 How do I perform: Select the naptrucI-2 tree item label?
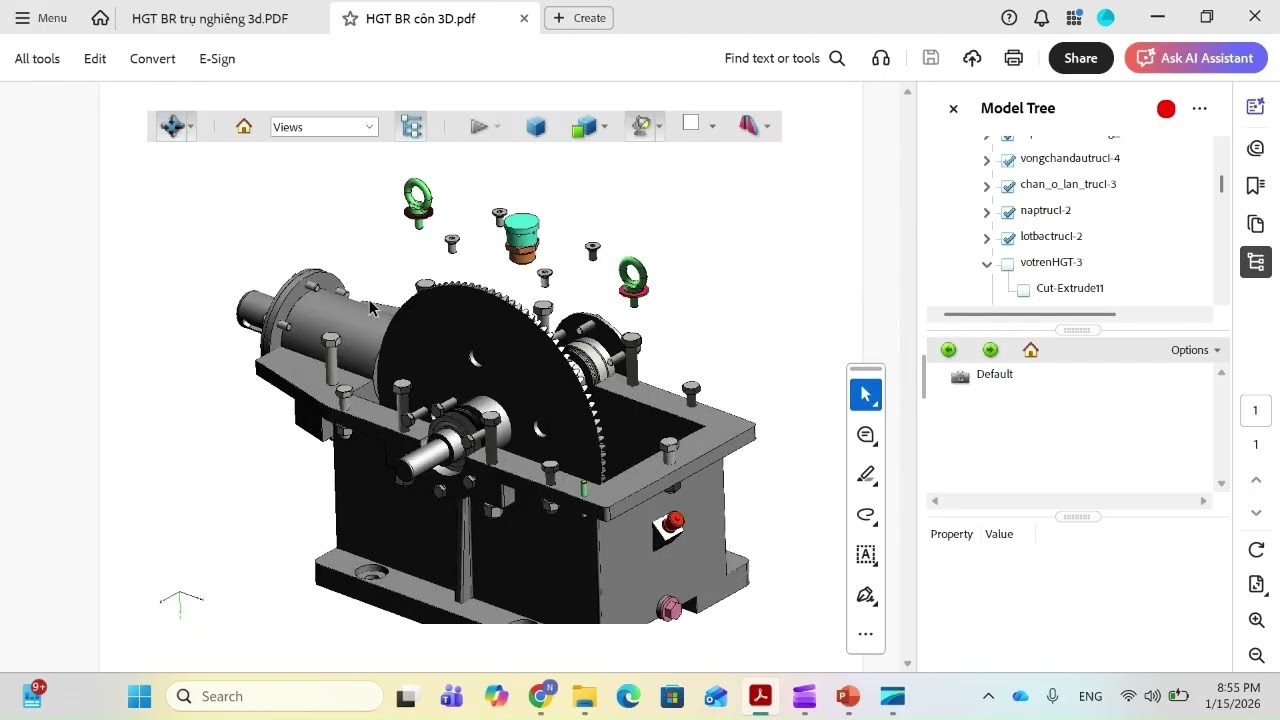click(1046, 210)
